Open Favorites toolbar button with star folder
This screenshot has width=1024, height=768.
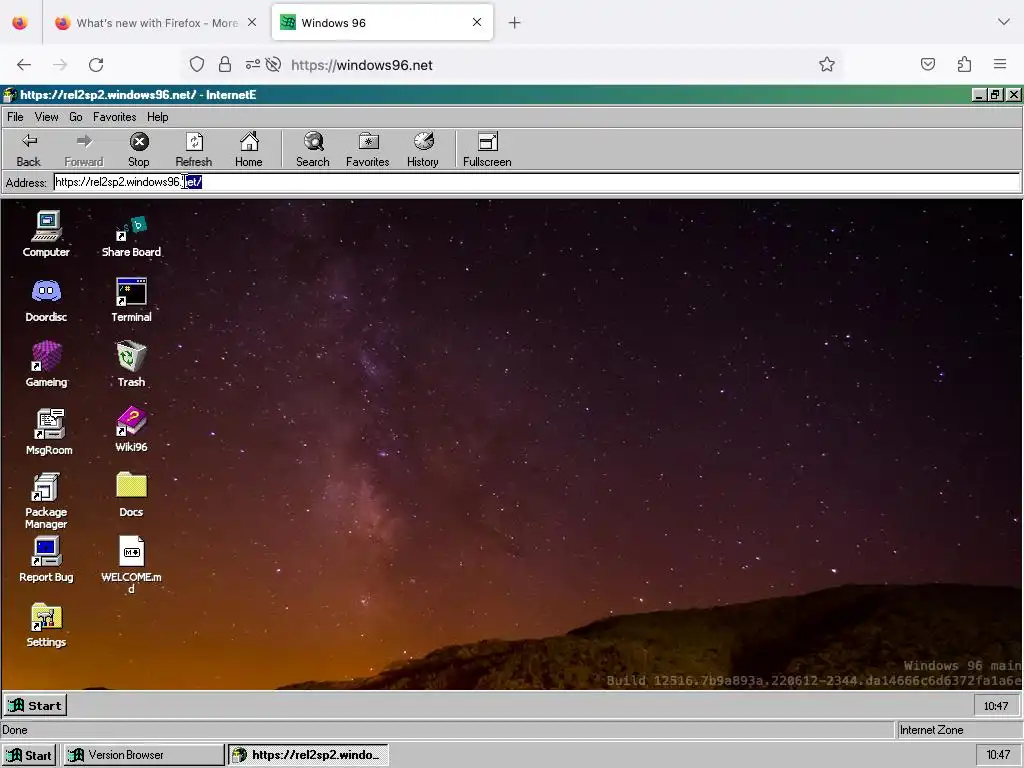pos(368,150)
